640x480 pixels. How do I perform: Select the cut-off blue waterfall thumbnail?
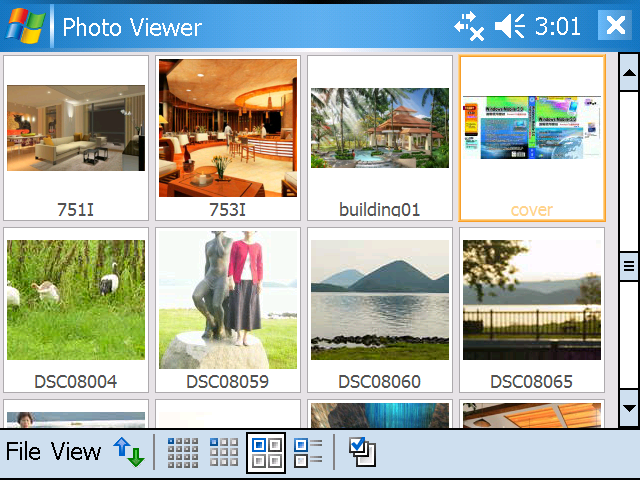pos(380,416)
